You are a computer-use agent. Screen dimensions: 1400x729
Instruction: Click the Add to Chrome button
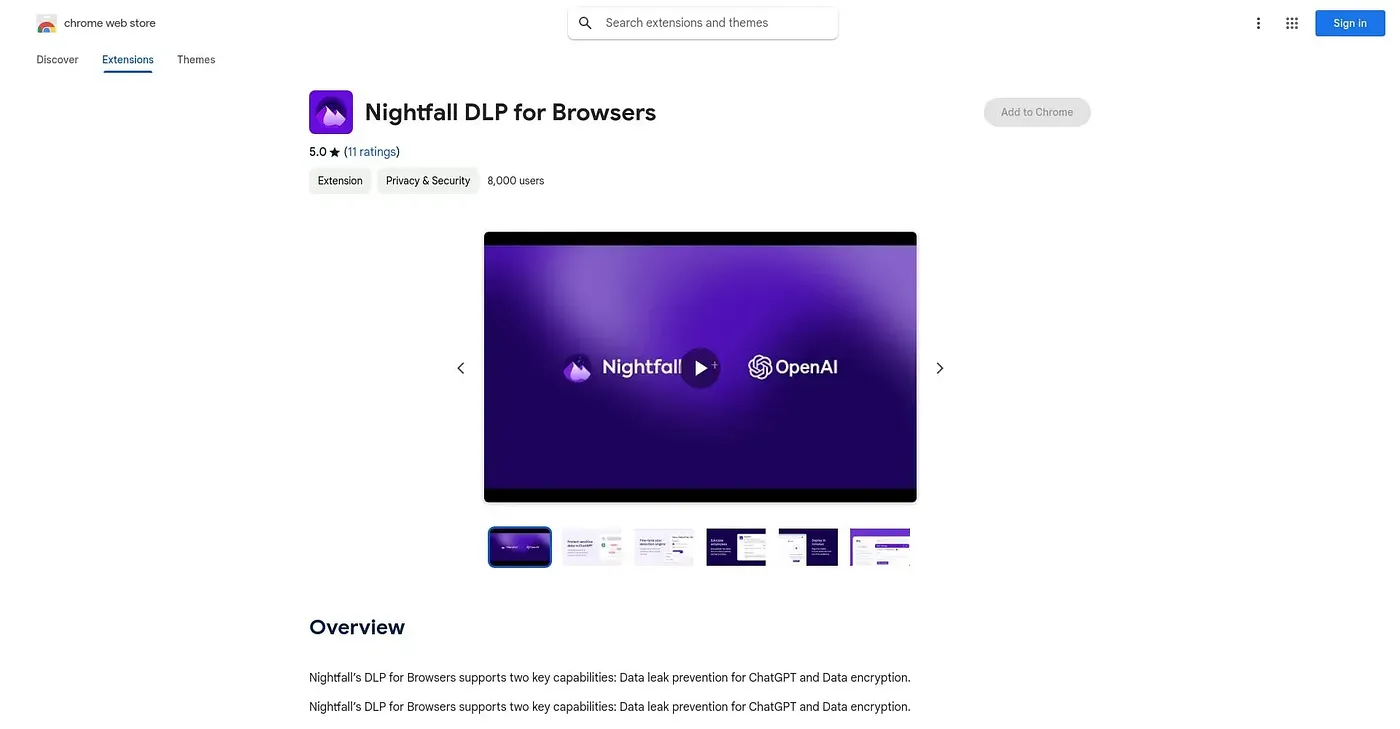tap(1037, 112)
